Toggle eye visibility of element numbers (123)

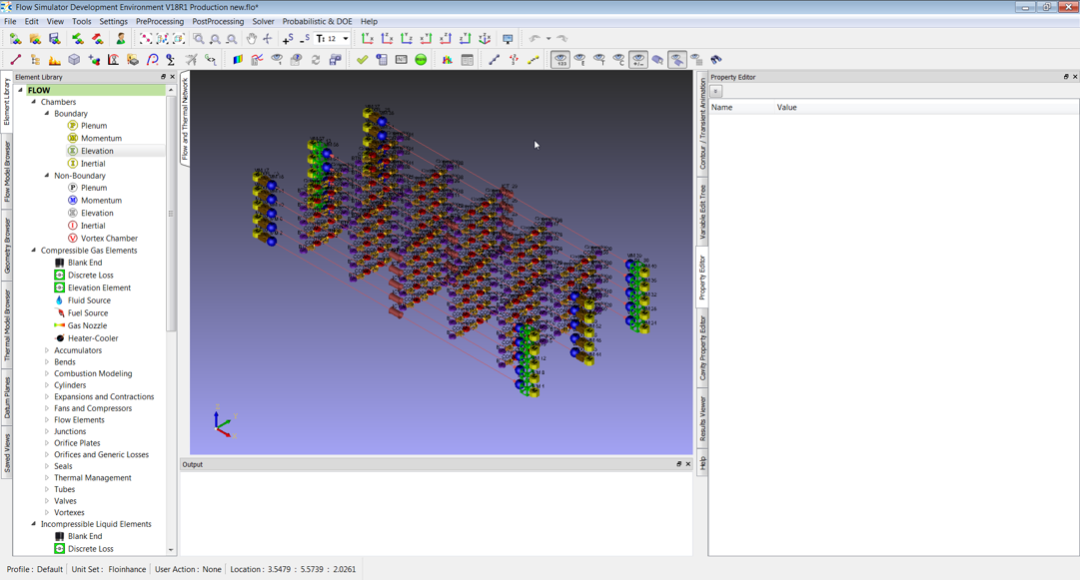561,60
